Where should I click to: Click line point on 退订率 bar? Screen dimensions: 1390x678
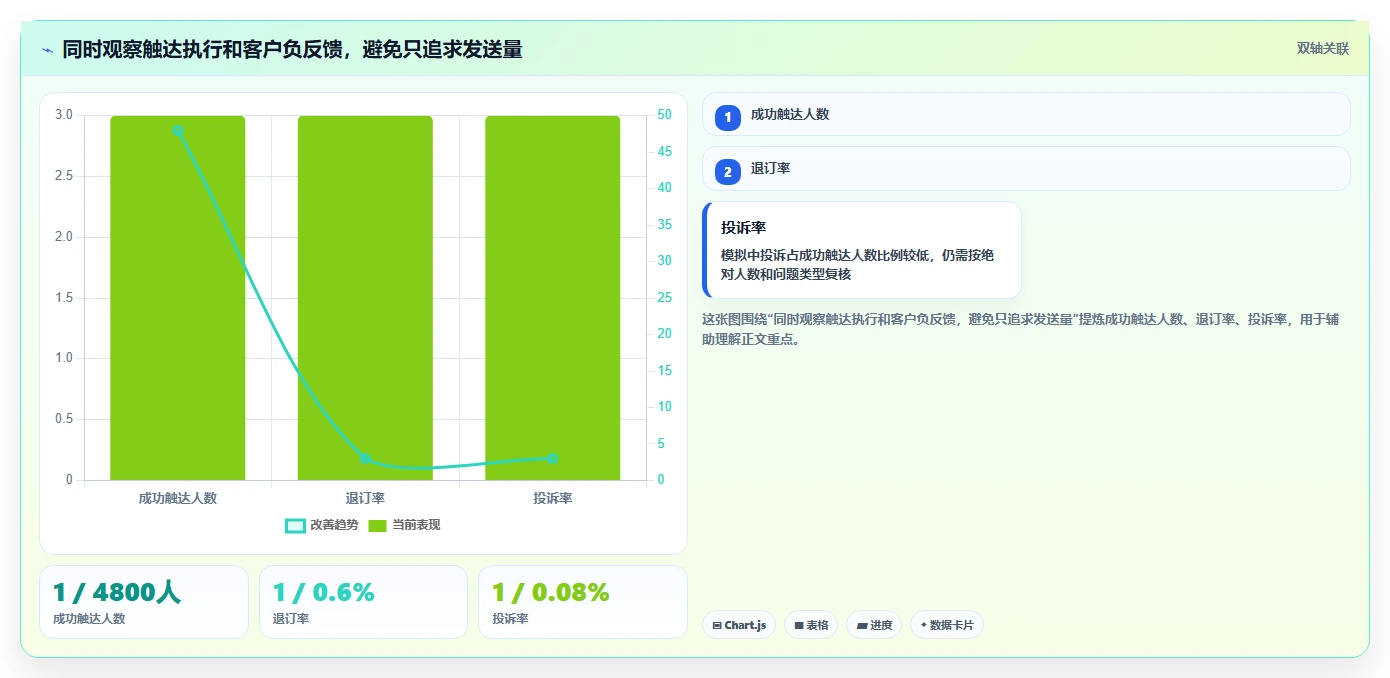365,459
